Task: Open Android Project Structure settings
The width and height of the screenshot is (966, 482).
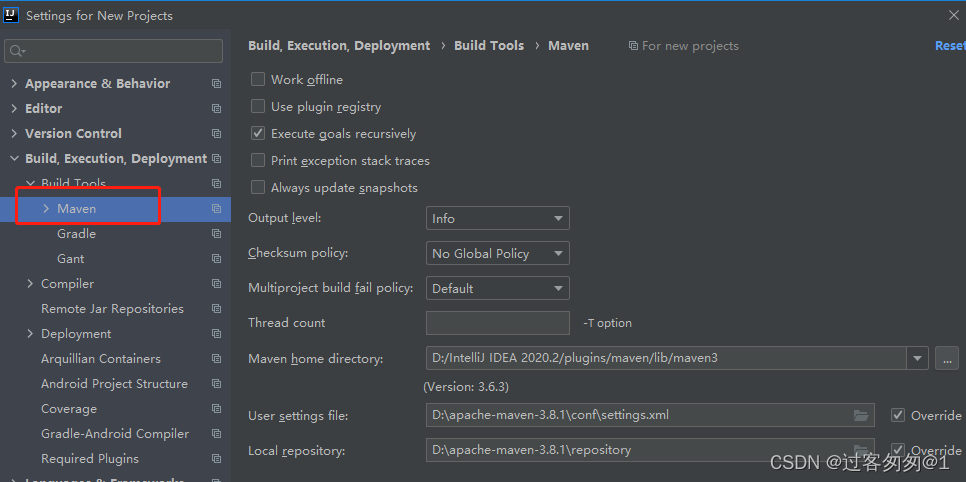Action: (x=114, y=384)
